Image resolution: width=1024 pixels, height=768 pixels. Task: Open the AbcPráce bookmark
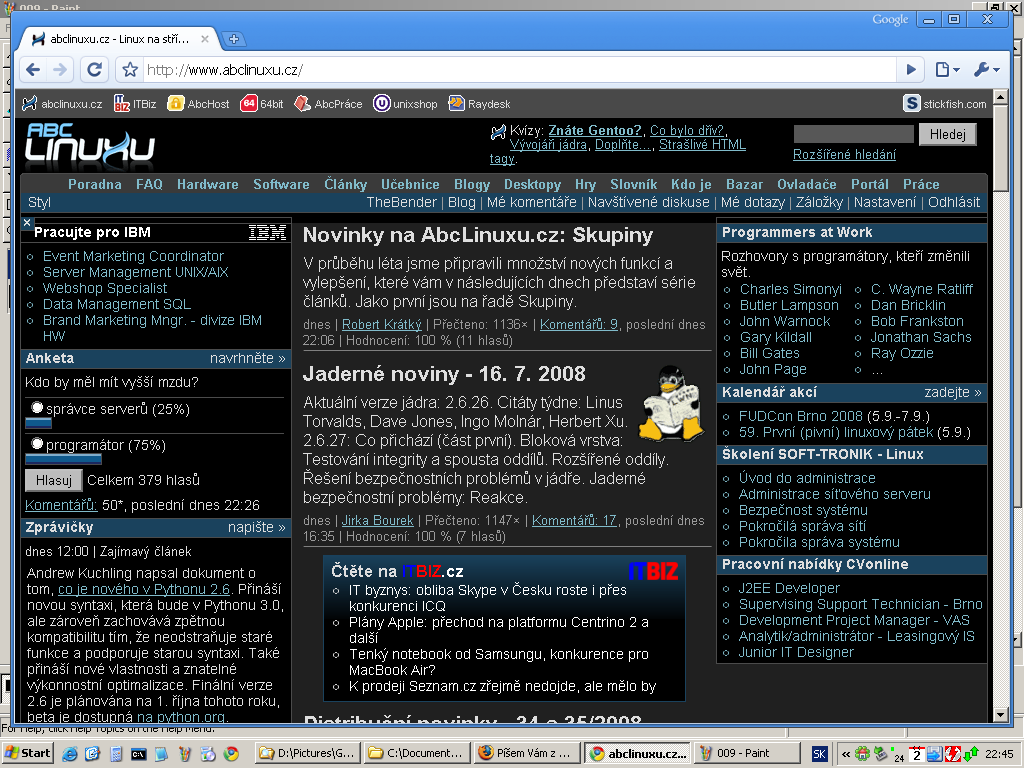point(328,104)
